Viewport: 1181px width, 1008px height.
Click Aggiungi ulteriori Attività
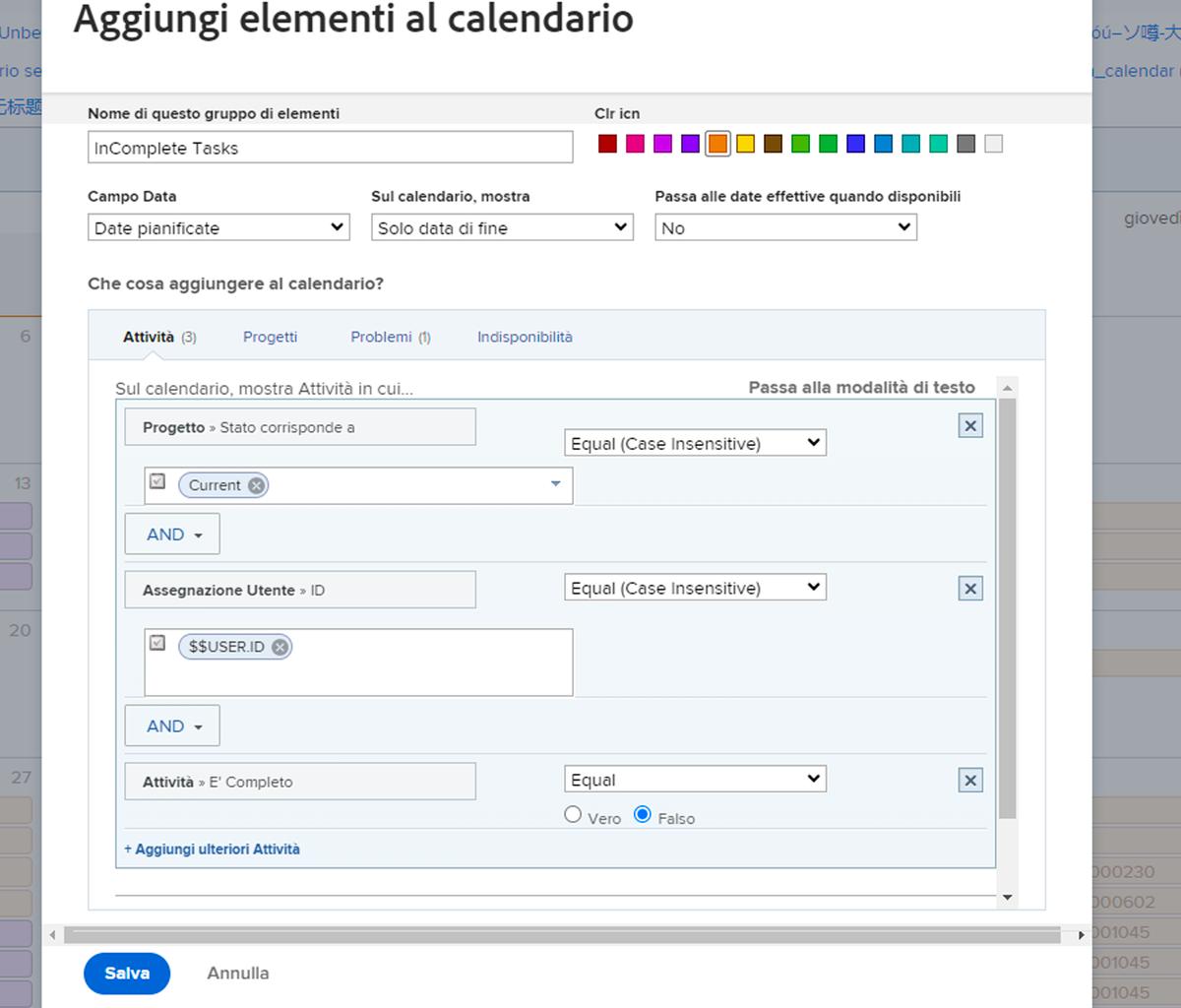(x=213, y=848)
